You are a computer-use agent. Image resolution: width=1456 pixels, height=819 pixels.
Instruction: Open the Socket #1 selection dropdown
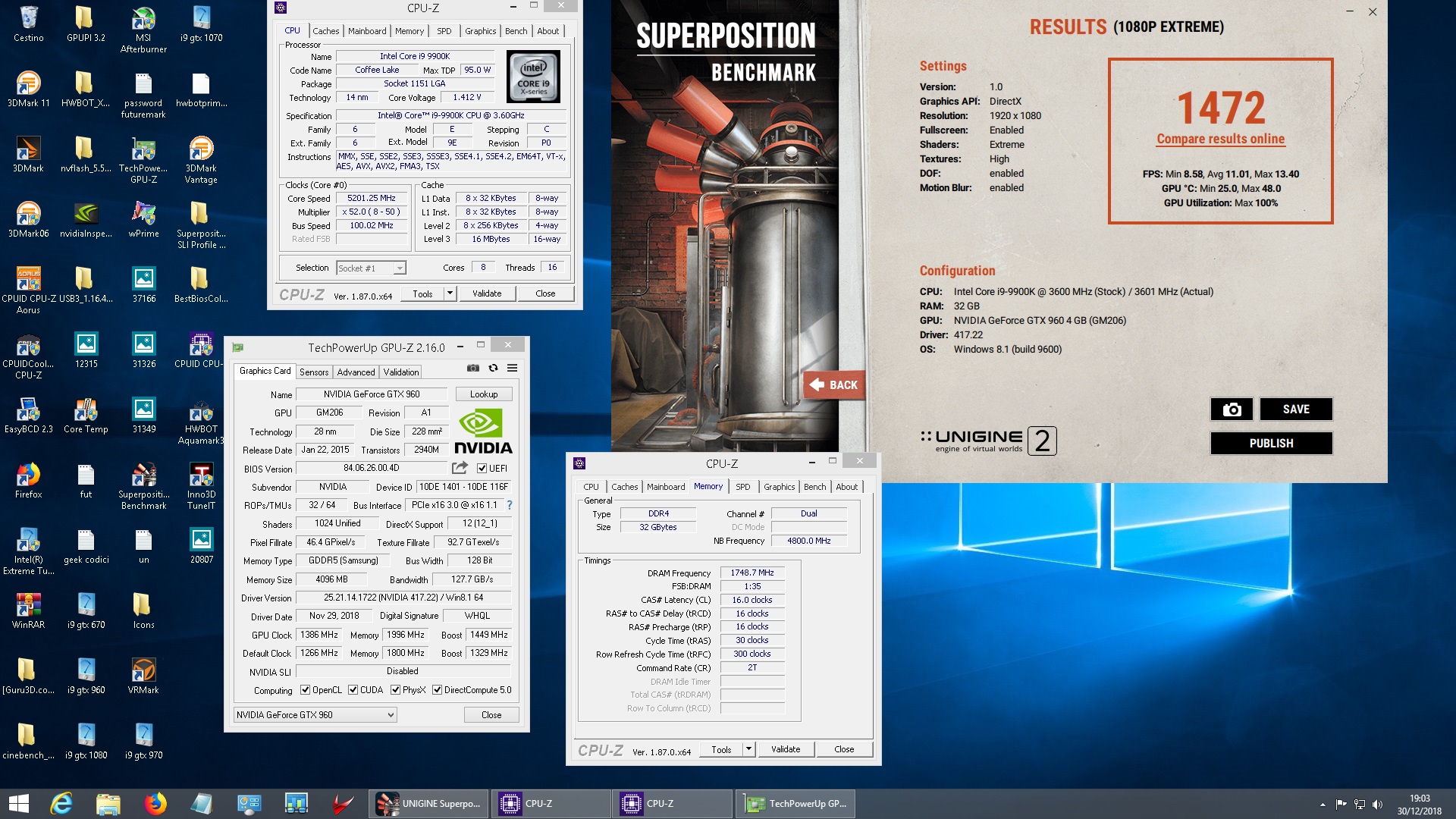371,268
